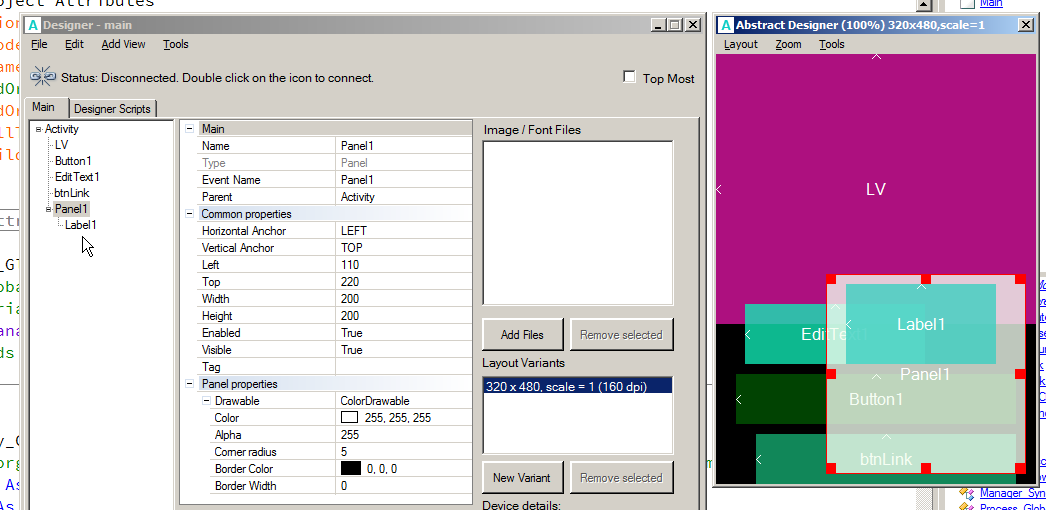Screen dimensions: 1046x510
Task: Open the Layout menu in Abstract Designer
Action: [740, 44]
